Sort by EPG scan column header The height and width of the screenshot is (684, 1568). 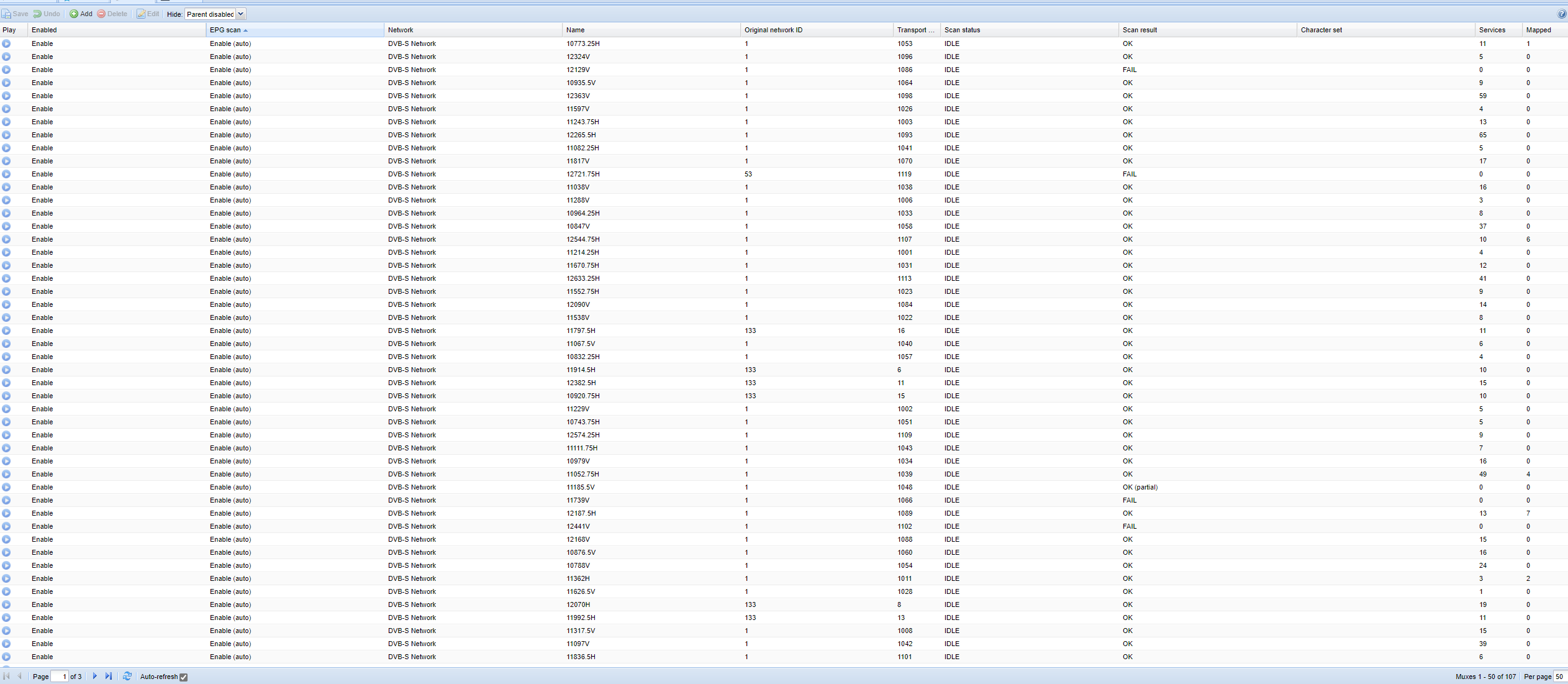coord(225,30)
